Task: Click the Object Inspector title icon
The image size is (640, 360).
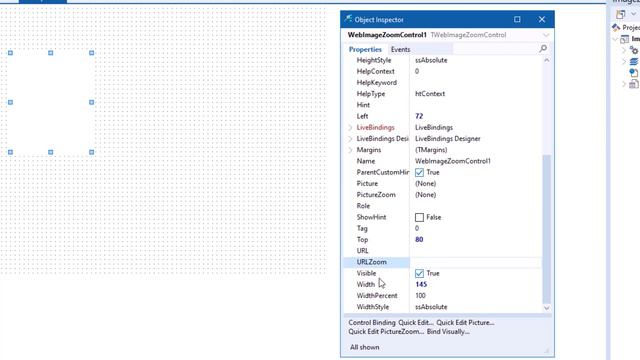Action: pos(348,19)
